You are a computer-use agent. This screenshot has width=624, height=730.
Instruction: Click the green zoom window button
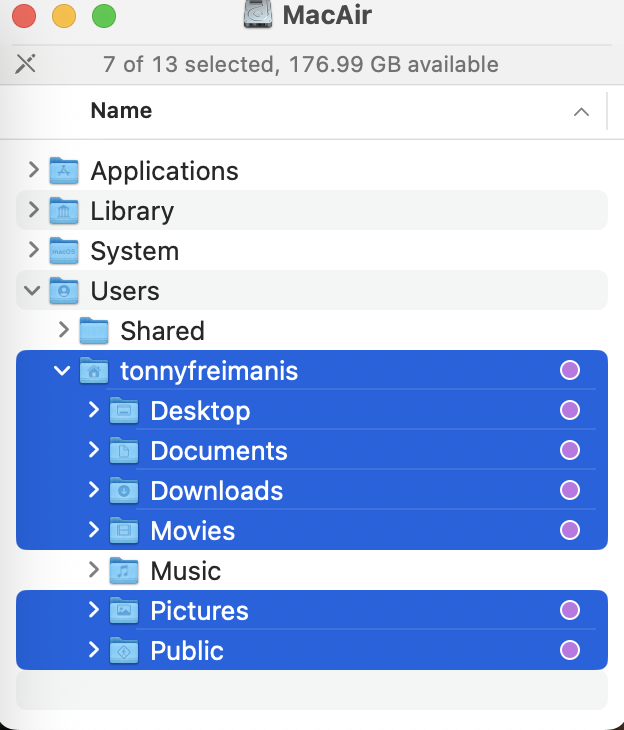point(104,16)
